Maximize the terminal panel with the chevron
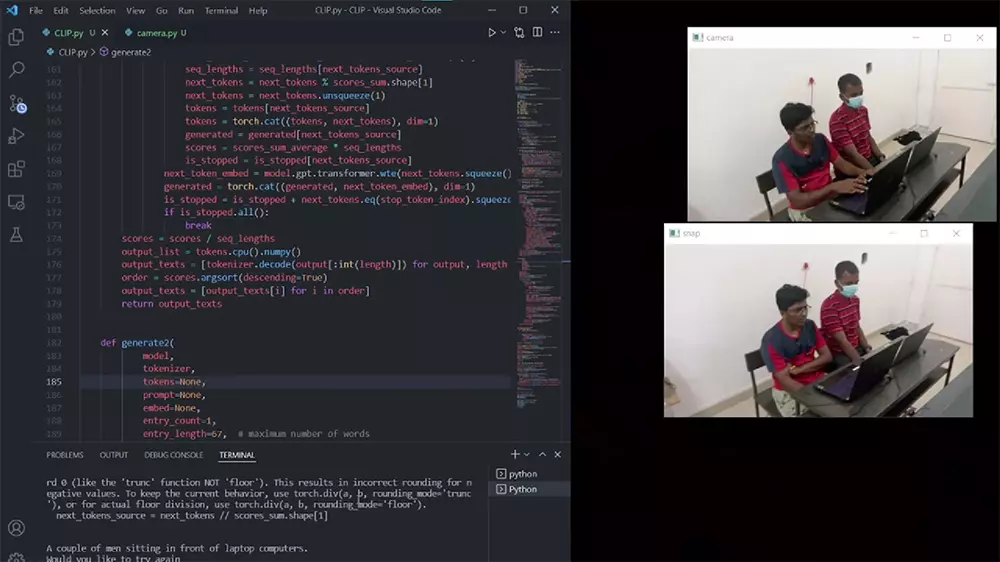The width and height of the screenshot is (1000, 562). coord(543,455)
